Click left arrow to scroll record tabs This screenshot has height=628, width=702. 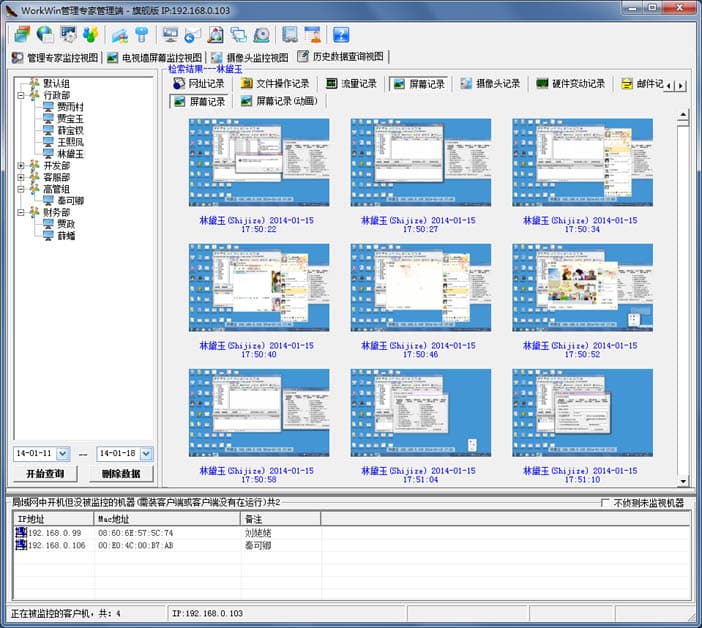669,85
